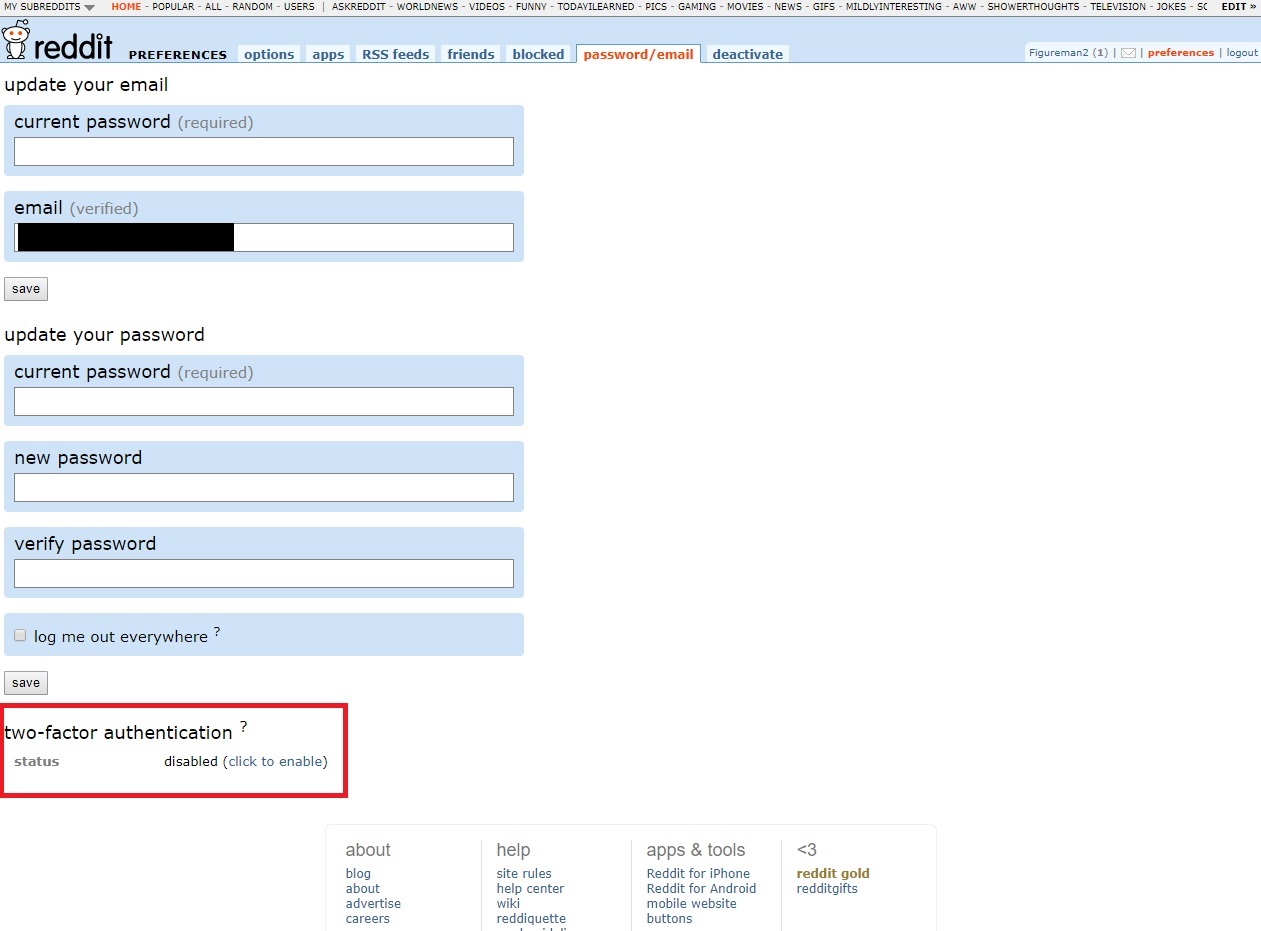Viewport: 1261px width, 931px height.
Task: Switch to the options tab
Action: 269,54
